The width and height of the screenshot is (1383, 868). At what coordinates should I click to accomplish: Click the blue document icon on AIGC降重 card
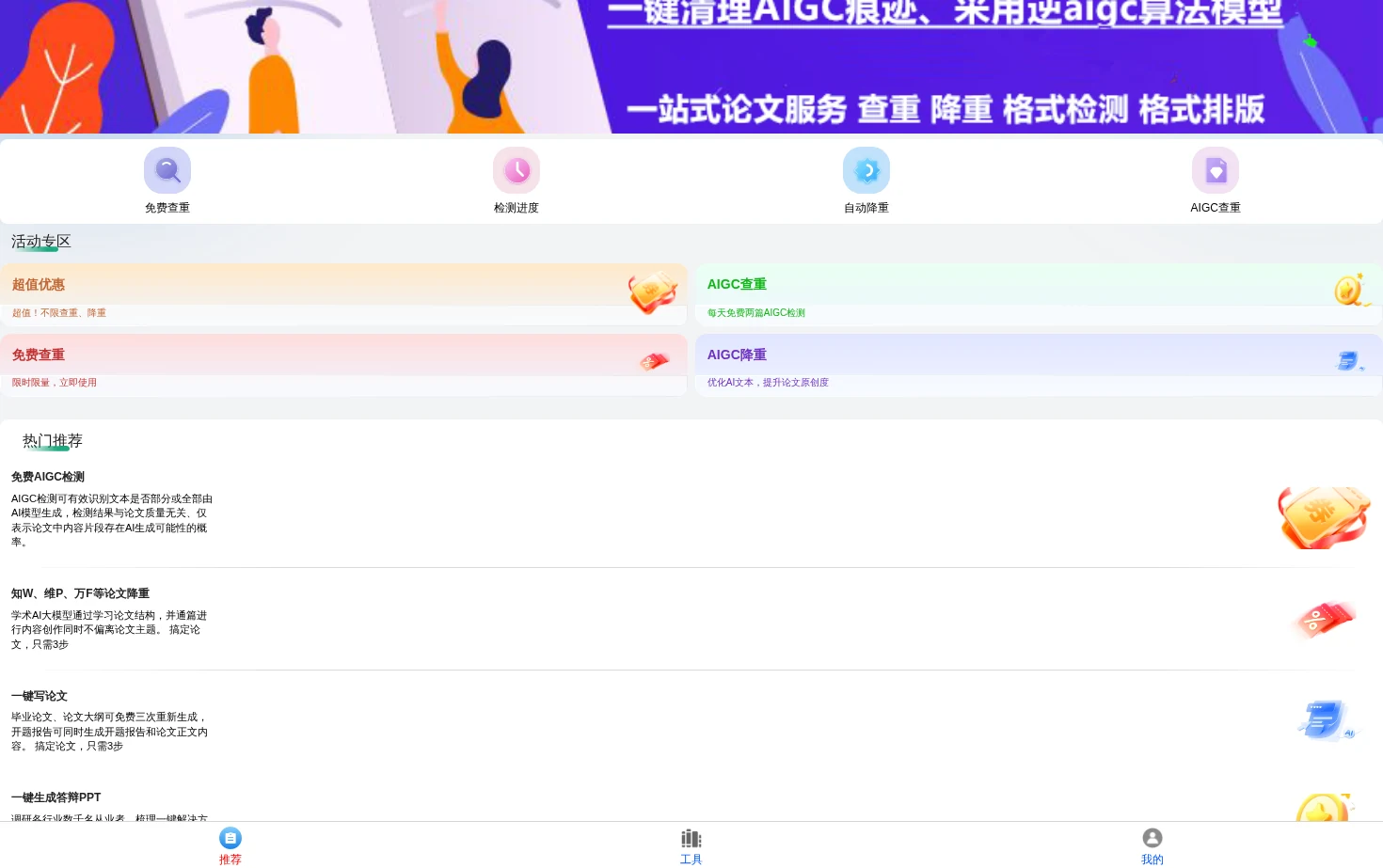(1350, 361)
